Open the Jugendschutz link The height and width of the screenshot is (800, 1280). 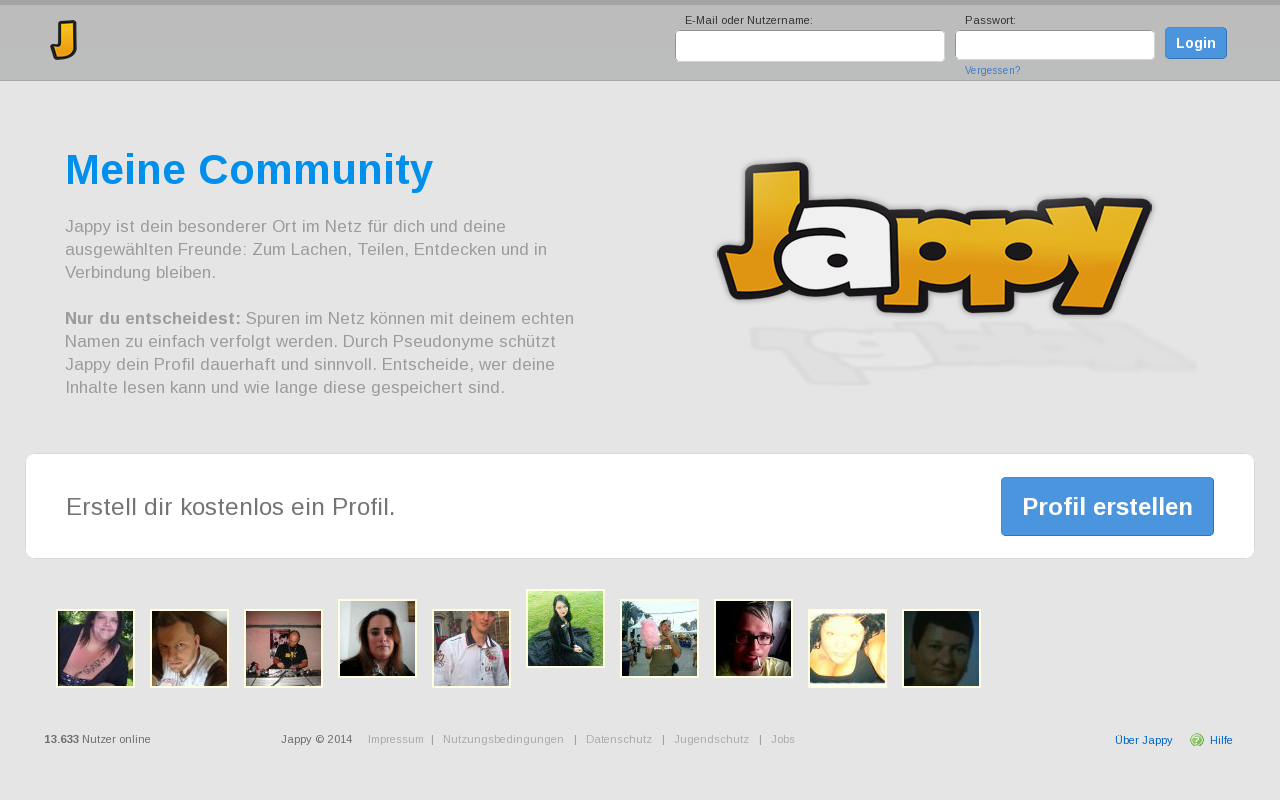[x=711, y=739]
